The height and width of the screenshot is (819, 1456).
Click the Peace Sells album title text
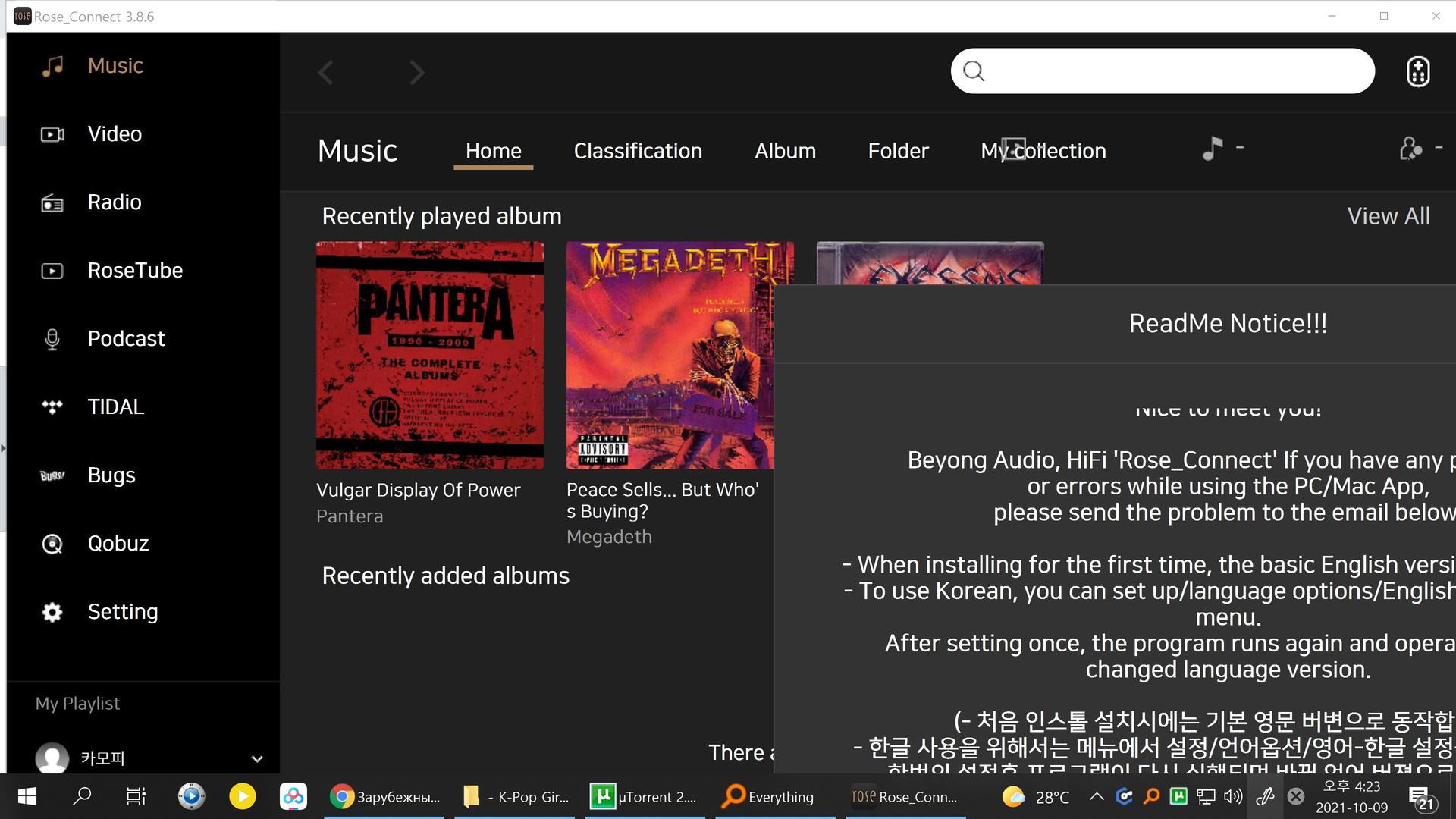coord(663,500)
